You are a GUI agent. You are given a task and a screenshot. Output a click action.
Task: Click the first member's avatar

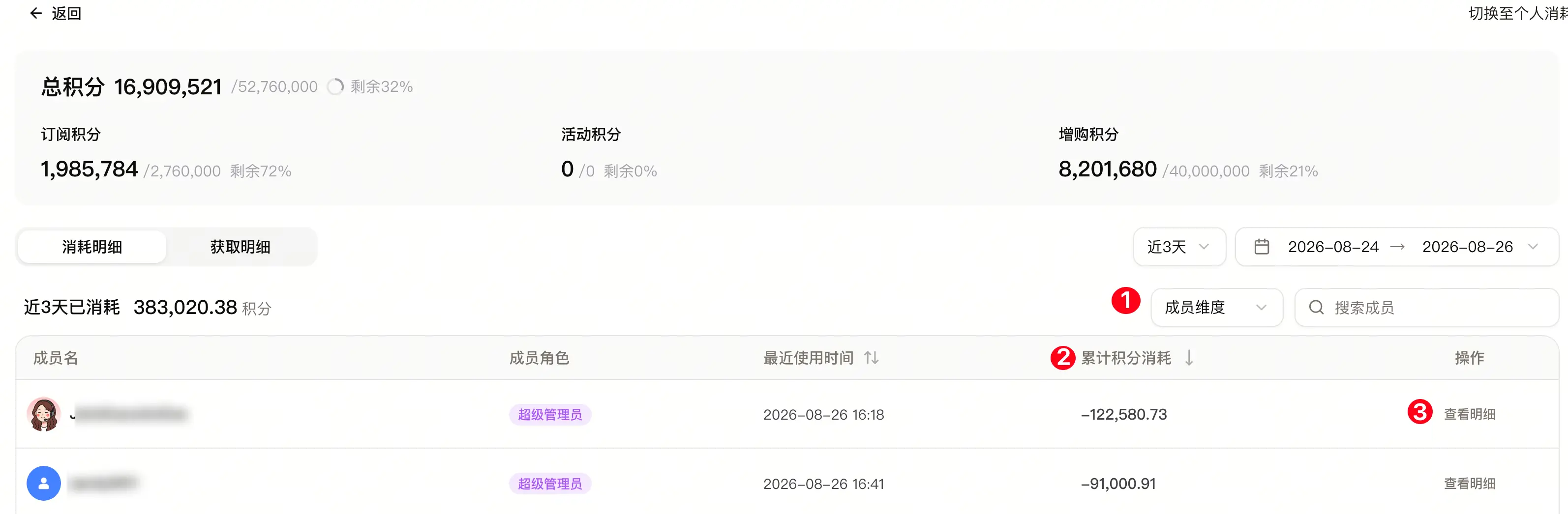[x=44, y=414]
